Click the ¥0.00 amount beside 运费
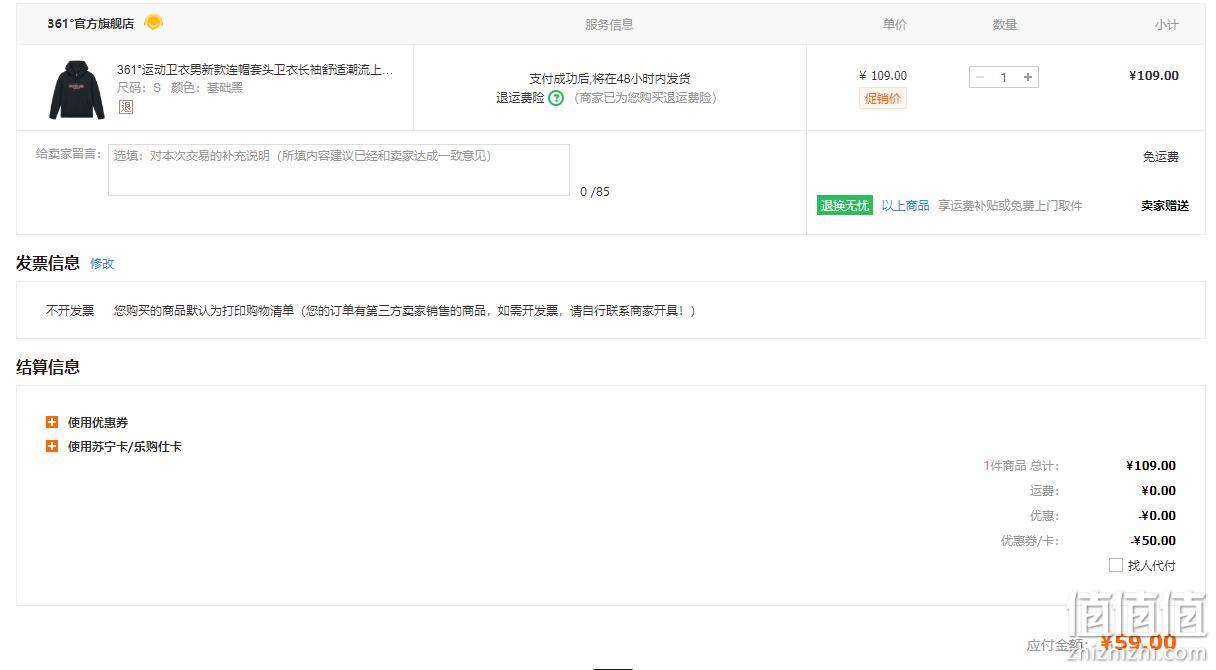The width and height of the screenshot is (1216, 670). (x=1159, y=491)
